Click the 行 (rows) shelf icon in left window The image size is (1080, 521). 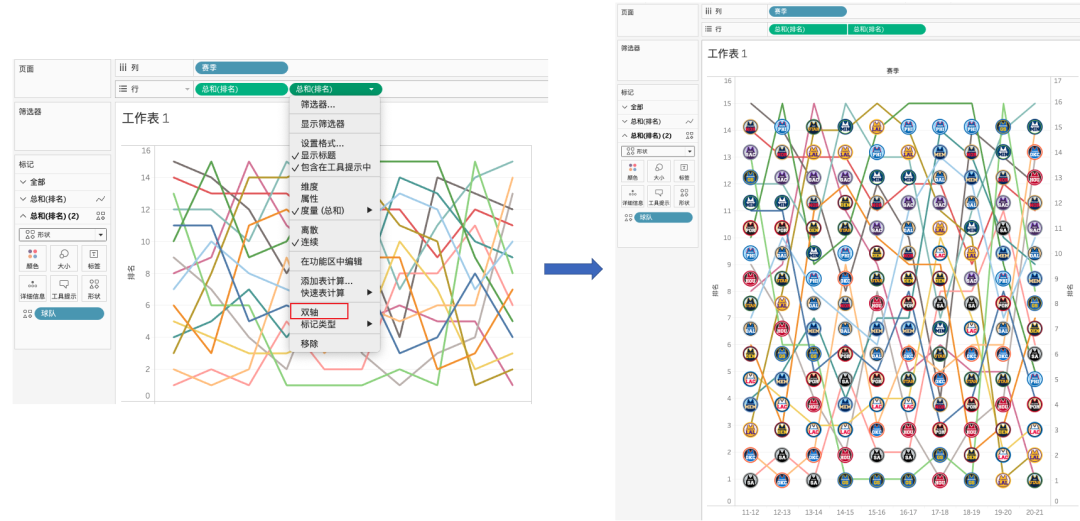coord(123,89)
